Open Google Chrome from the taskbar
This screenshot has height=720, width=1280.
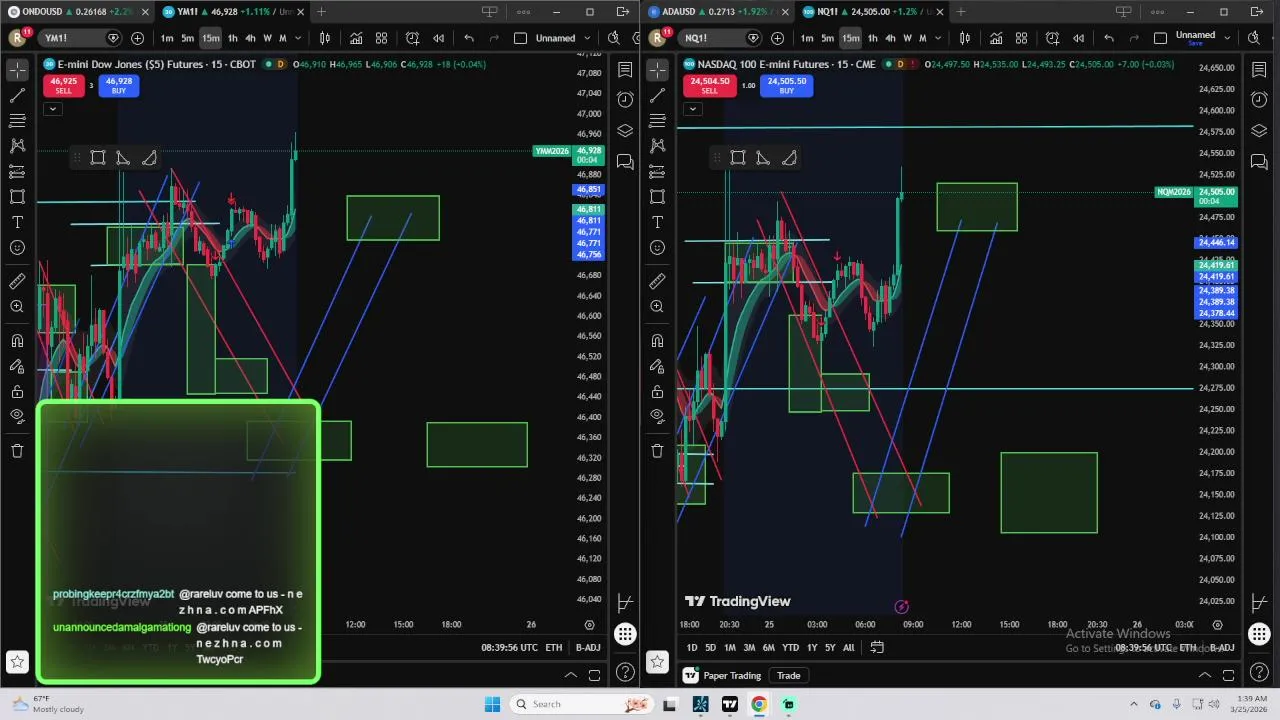pyautogui.click(x=759, y=704)
